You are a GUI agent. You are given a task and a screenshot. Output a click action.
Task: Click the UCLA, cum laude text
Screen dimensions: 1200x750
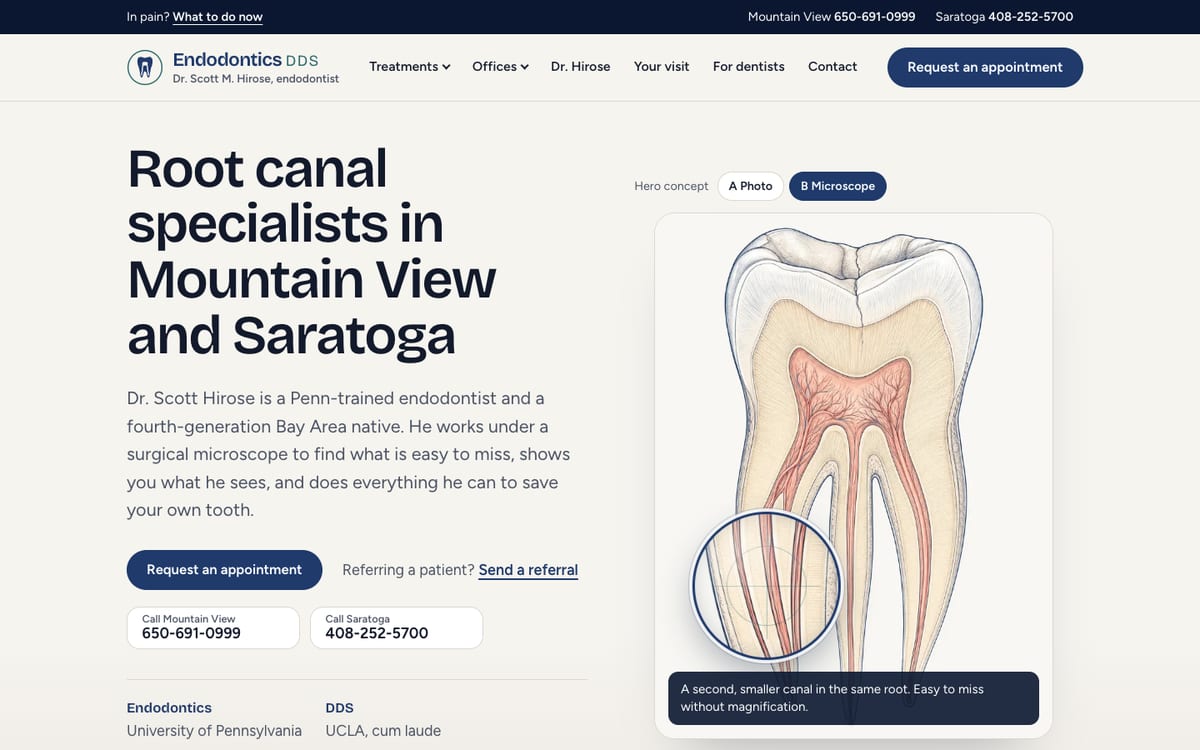[x=383, y=731]
